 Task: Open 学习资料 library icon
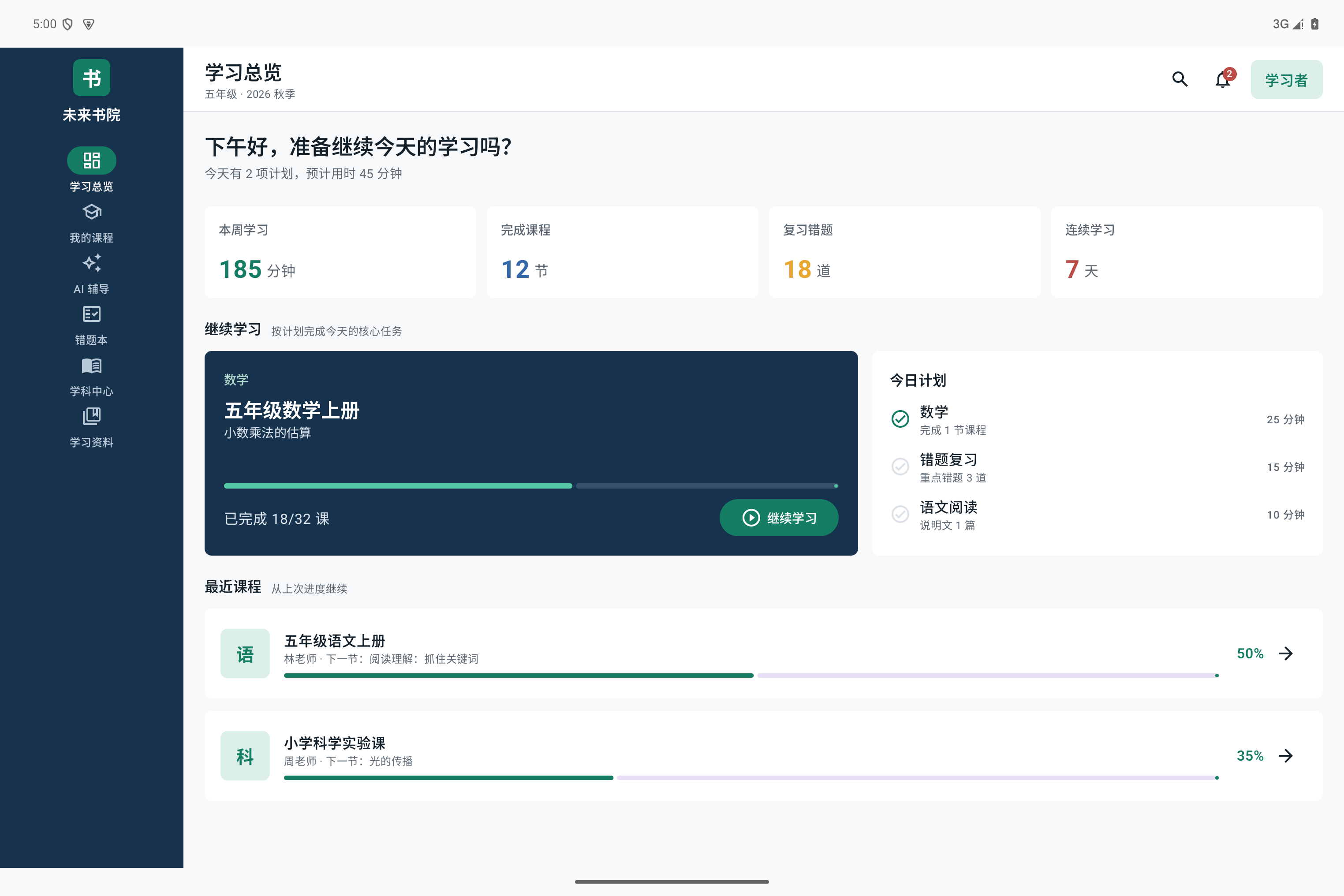(x=91, y=416)
